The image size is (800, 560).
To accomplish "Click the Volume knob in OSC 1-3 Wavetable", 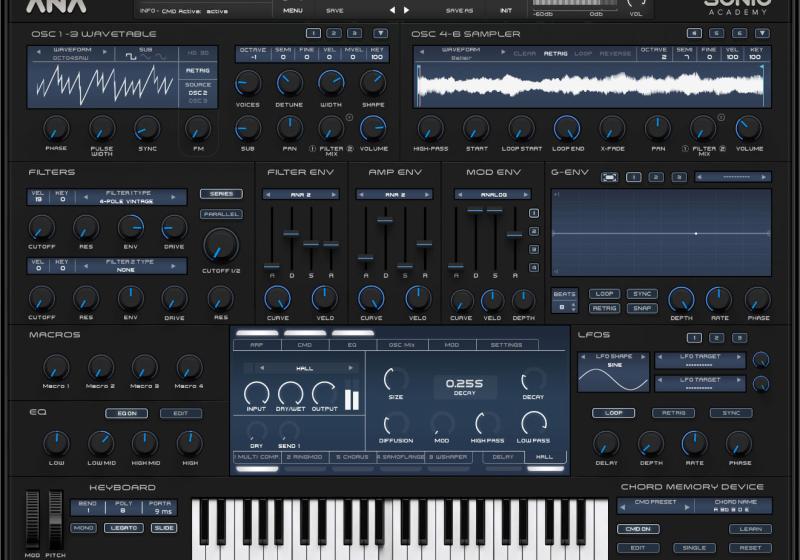I will [x=373, y=128].
